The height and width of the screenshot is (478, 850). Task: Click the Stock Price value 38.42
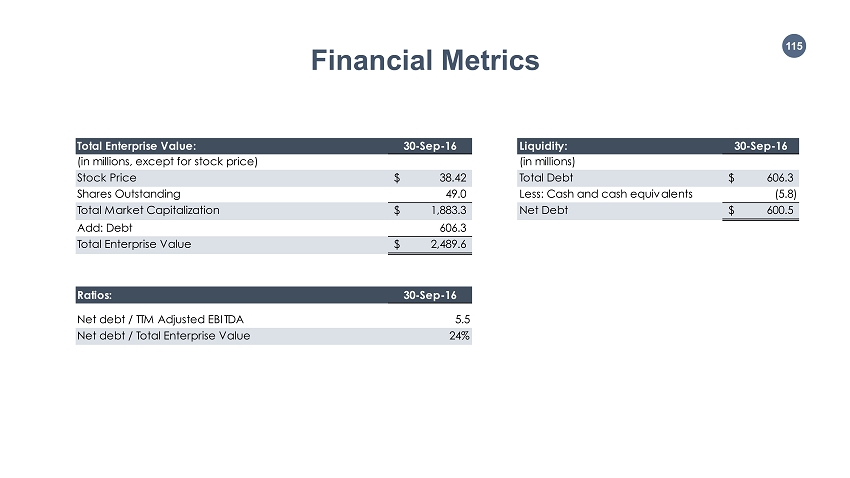pyautogui.click(x=454, y=178)
